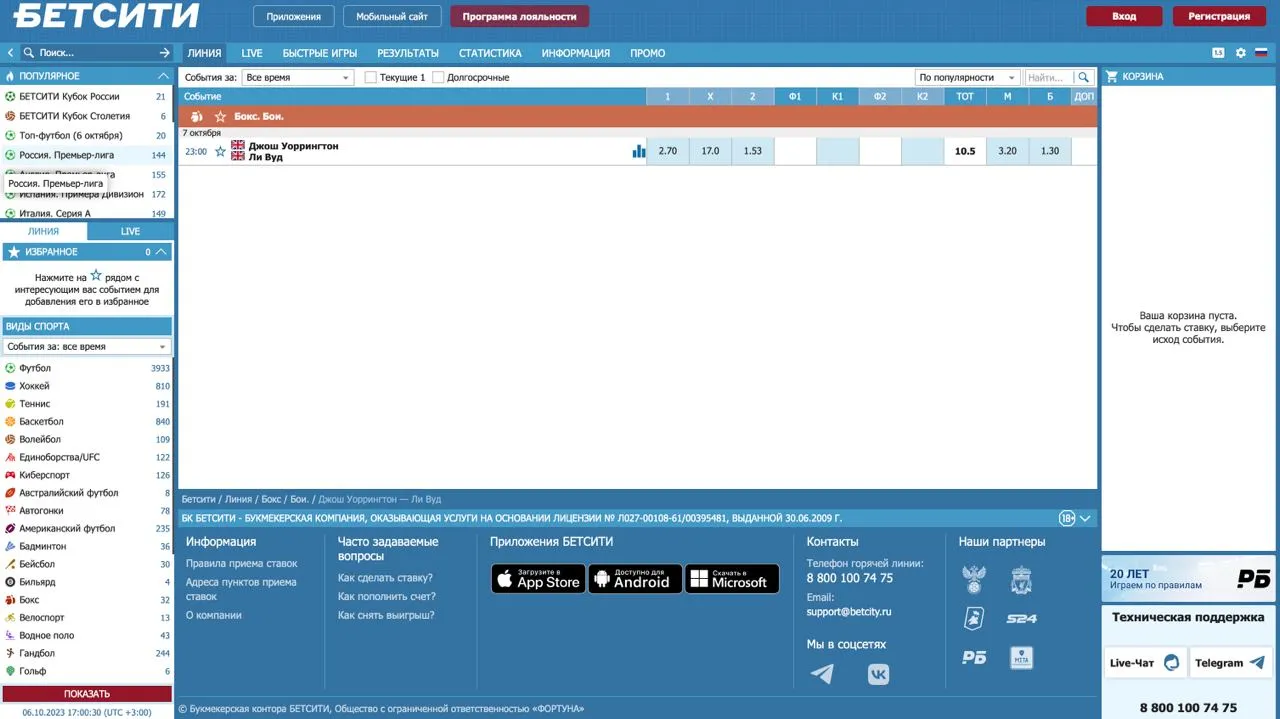
Task: Select total under odds 3.20
Action: (1008, 151)
